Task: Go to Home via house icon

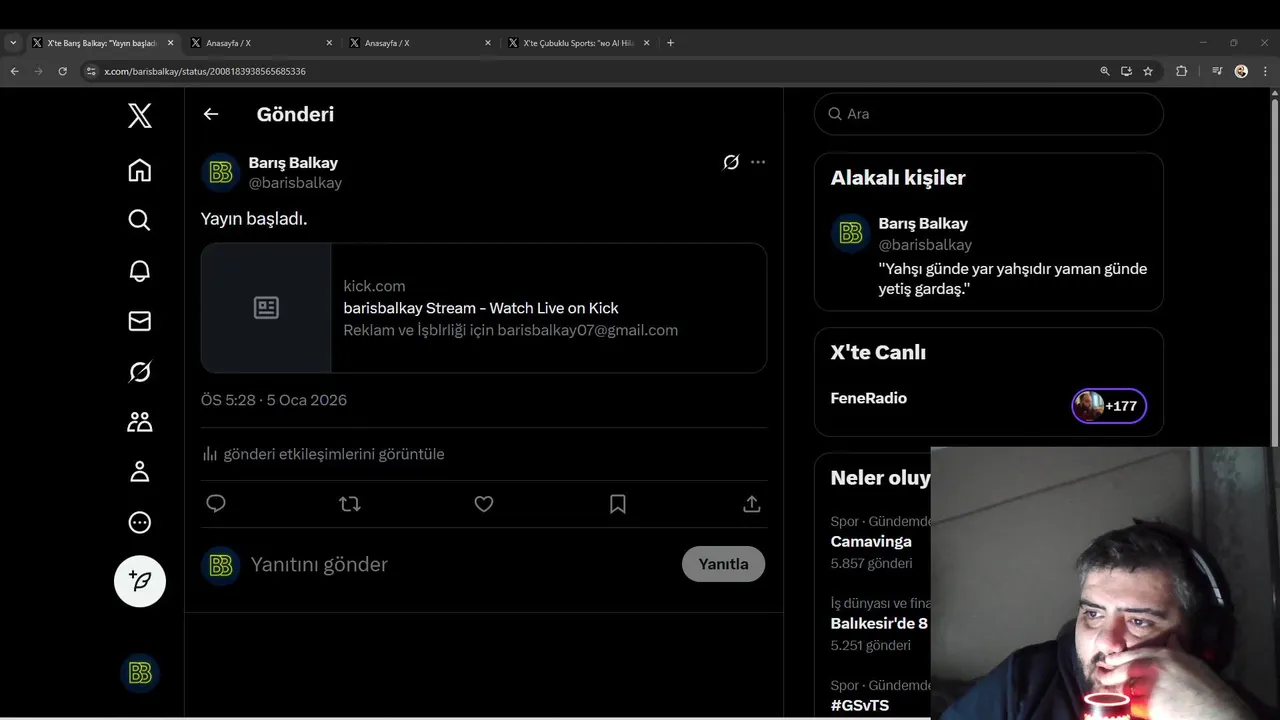Action: pyautogui.click(x=140, y=170)
